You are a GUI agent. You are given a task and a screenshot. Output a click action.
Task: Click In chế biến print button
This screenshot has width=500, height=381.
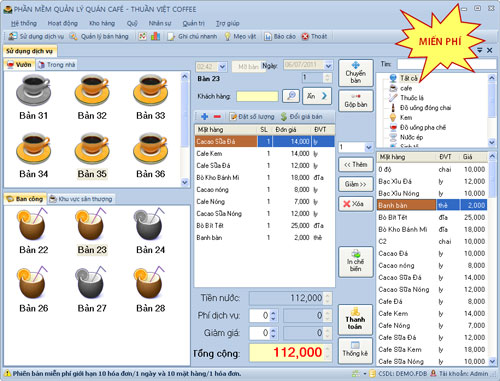(355, 262)
